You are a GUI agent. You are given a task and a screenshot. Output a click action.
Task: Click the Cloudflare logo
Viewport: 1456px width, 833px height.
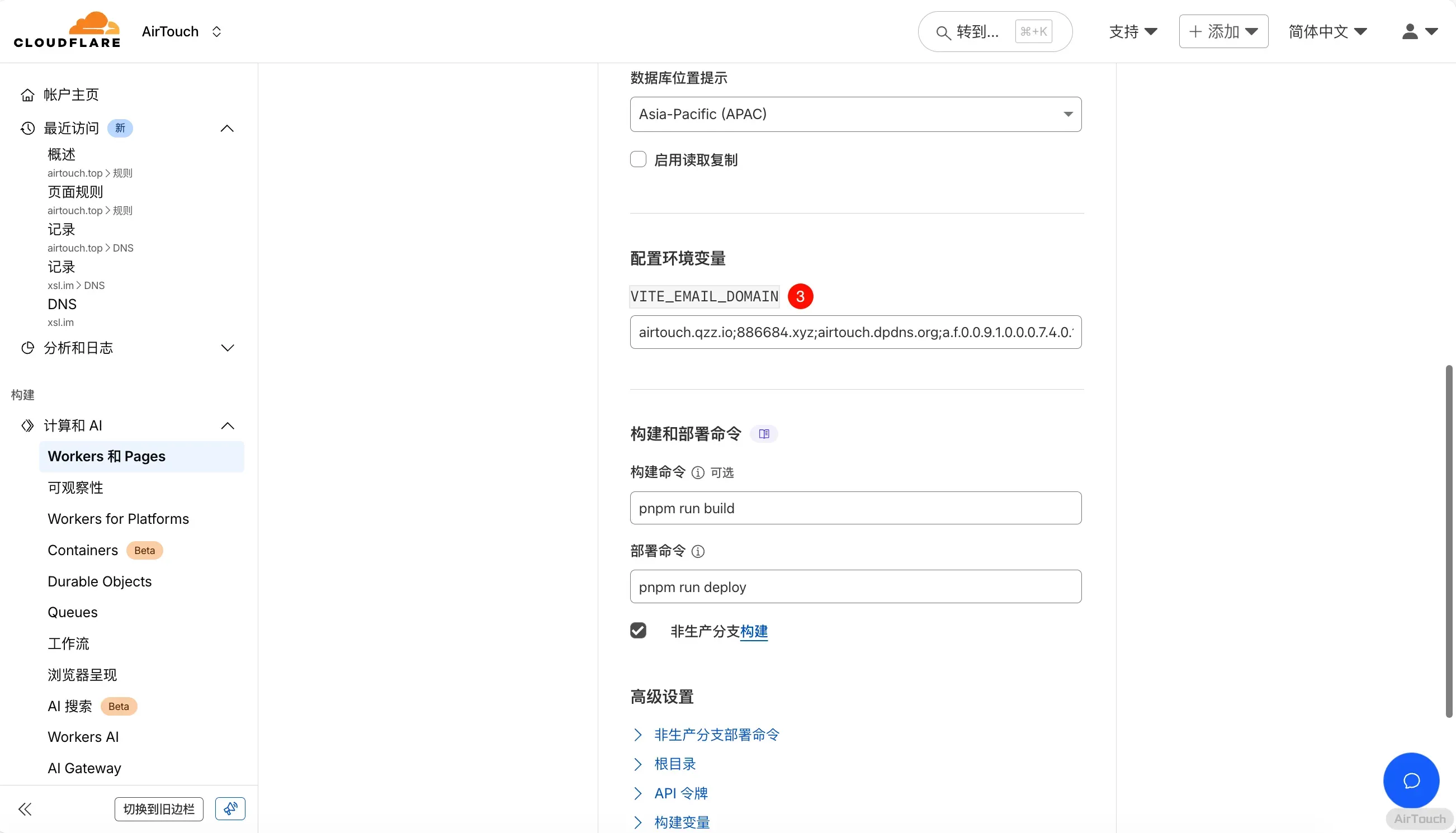tap(67, 30)
